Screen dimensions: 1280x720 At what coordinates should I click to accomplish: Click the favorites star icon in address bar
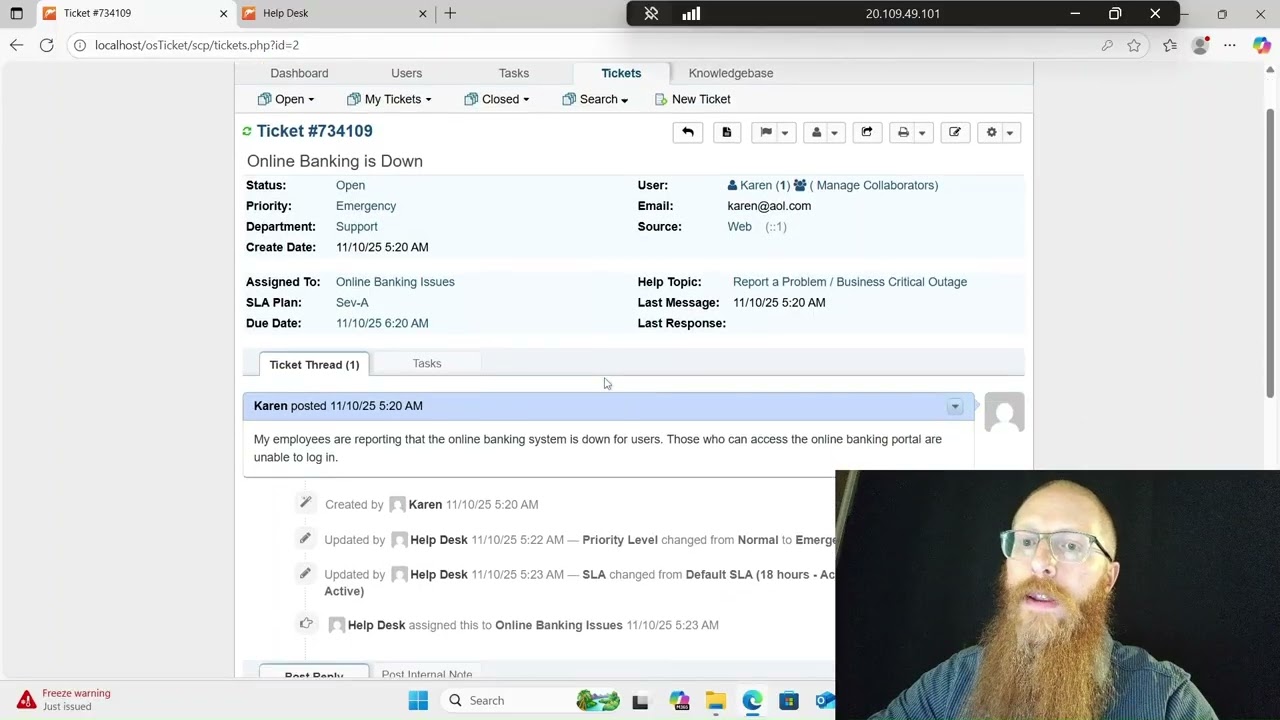click(1134, 45)
